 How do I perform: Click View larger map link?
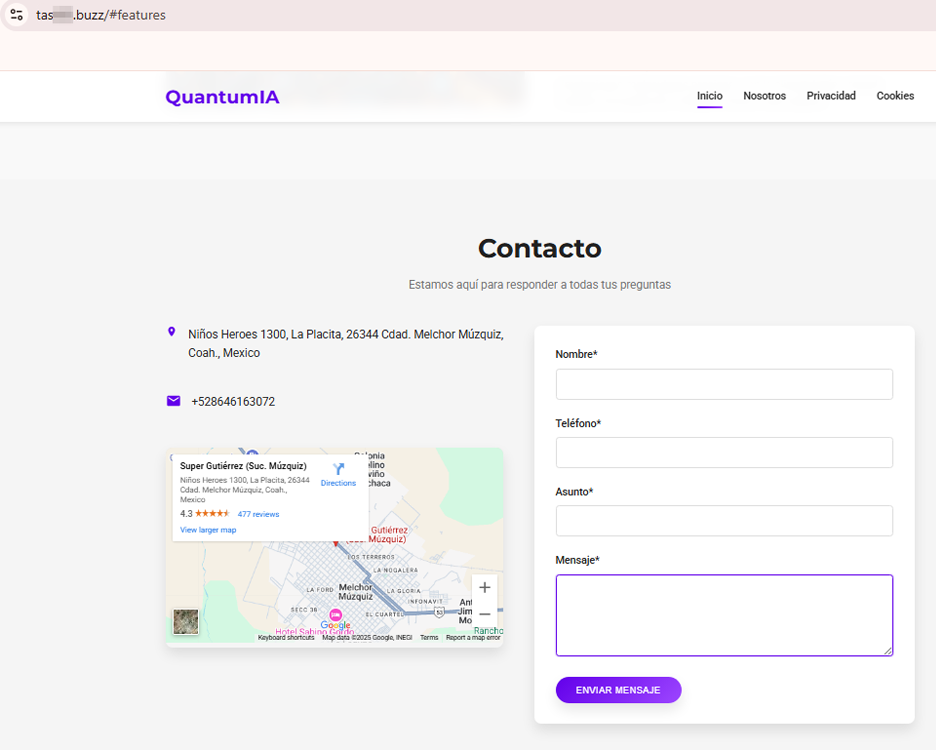tap(208, 530)
